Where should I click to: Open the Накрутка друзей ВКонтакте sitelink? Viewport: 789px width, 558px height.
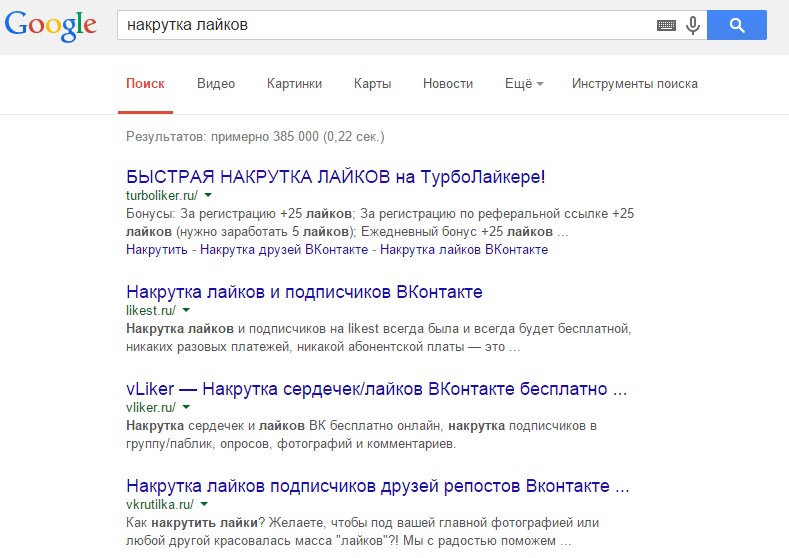click(x=285, y=249)
